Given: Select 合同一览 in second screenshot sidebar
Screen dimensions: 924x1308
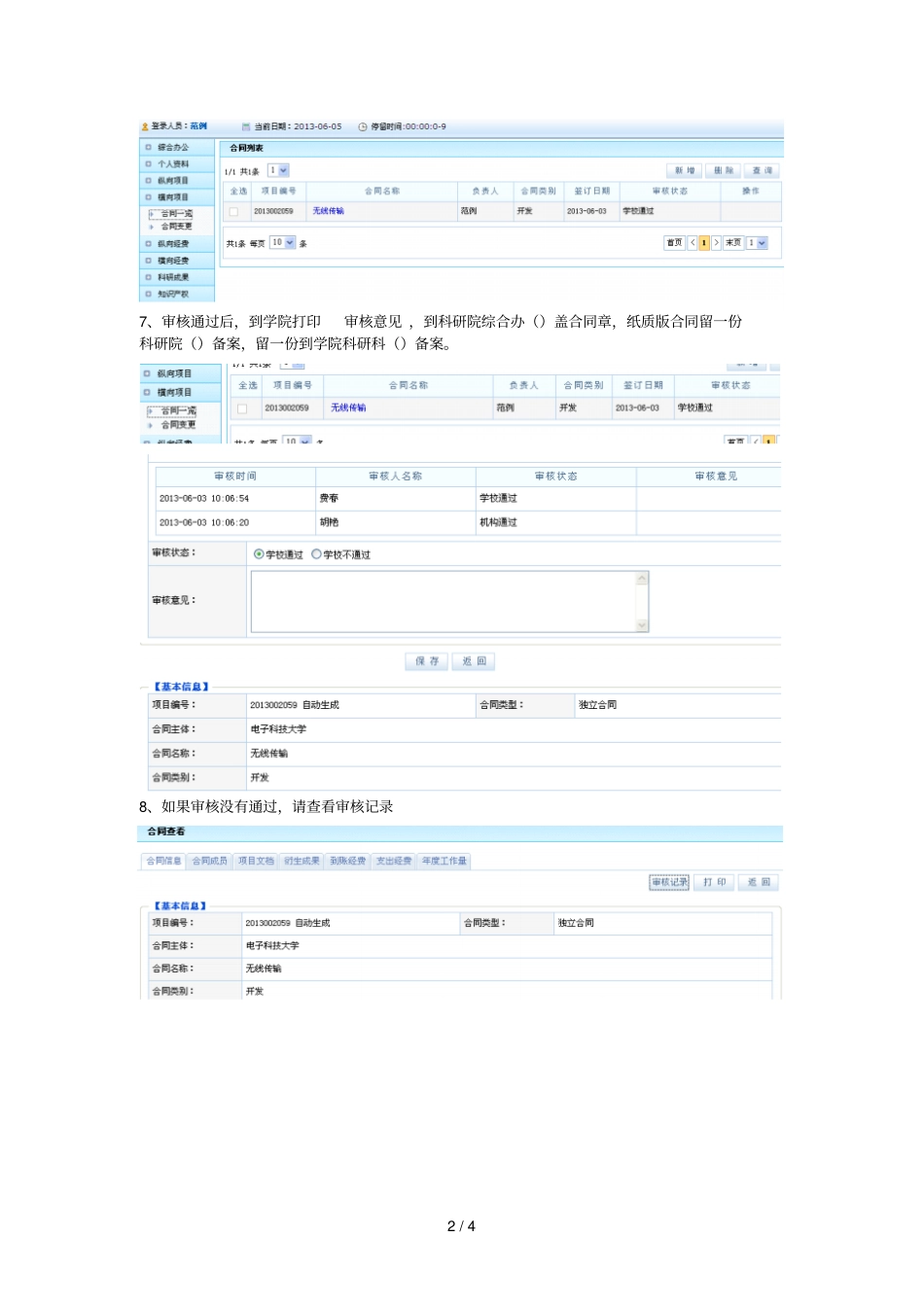Looking at the screenshot, I should click(x=178, y=411).
